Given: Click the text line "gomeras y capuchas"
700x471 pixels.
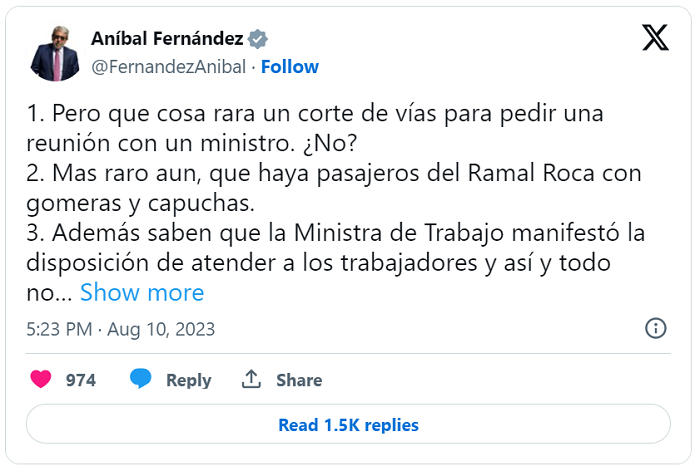Looking at the screenshot, I should coord(140,204).
